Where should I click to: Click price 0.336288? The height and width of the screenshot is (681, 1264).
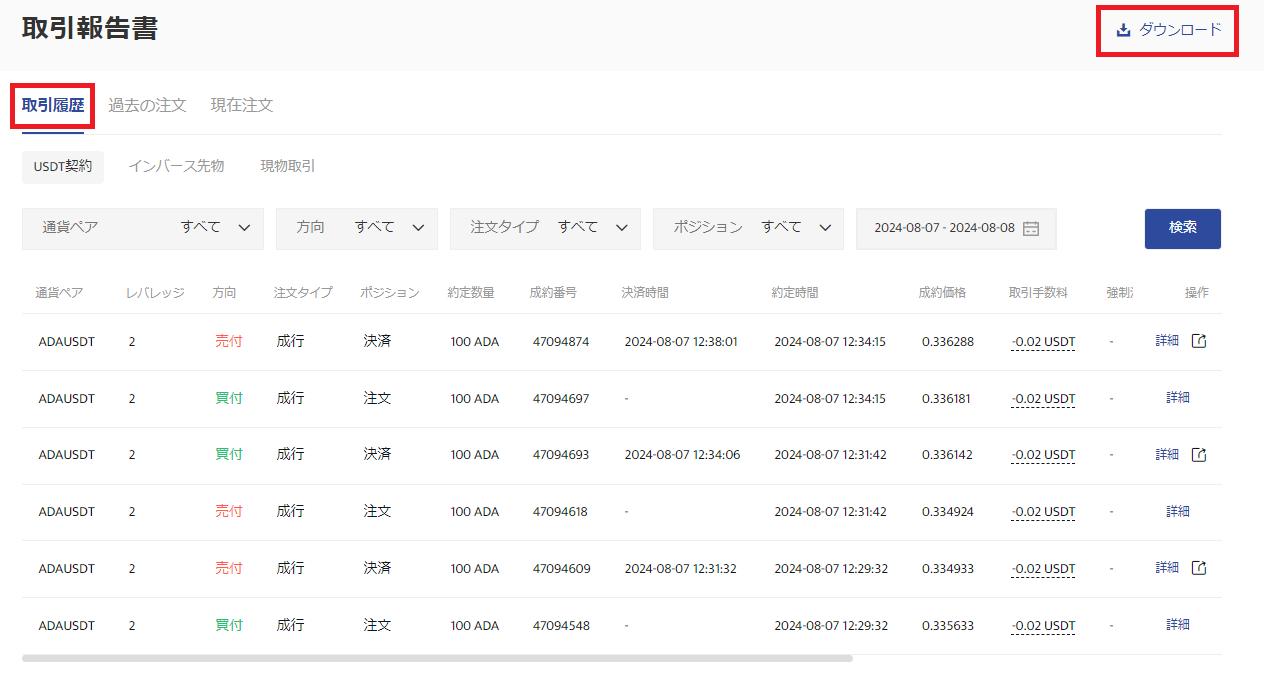pos(948,342)
